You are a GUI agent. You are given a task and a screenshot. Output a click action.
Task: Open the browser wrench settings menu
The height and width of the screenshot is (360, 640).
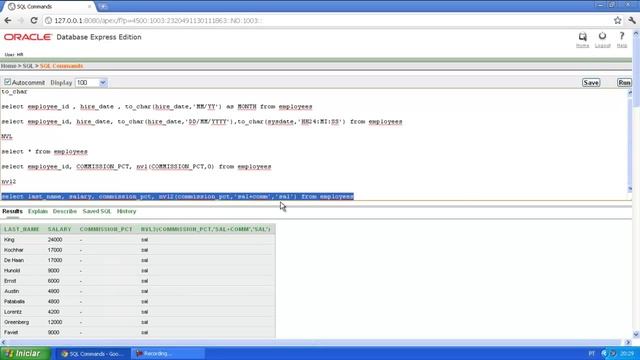tap(632, 20)
